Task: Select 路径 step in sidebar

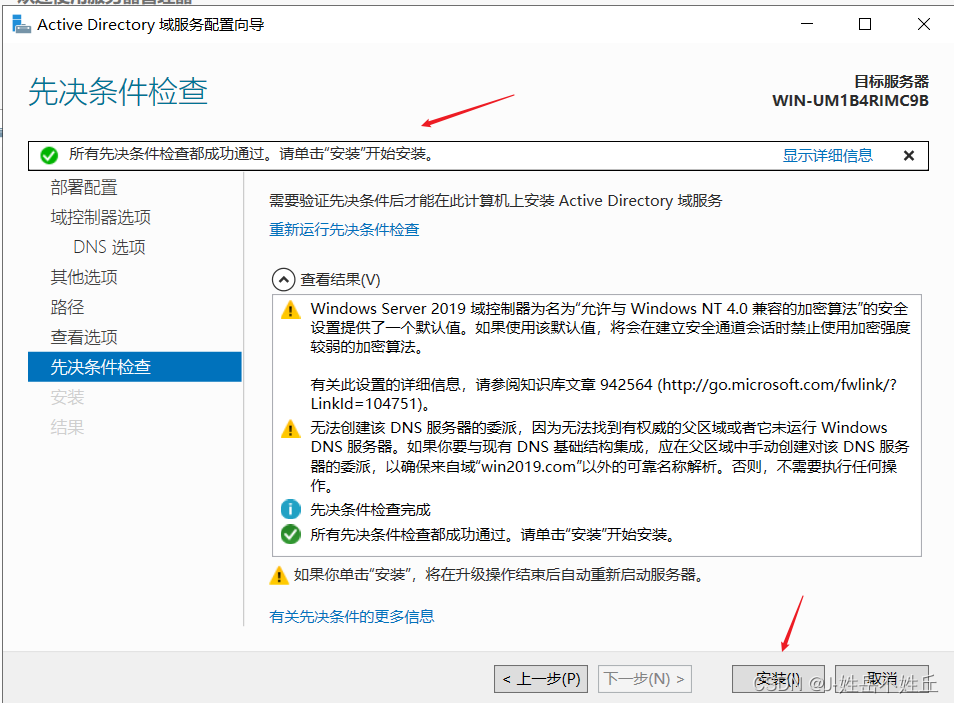Action: click(68, 307)
